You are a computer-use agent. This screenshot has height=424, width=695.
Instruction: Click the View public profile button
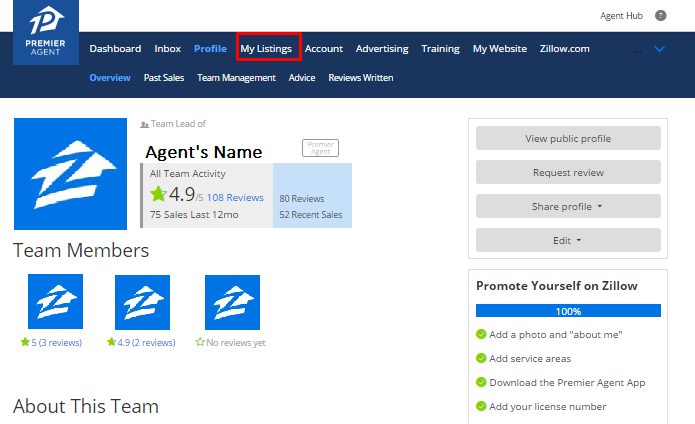click(x=568, y=138)
